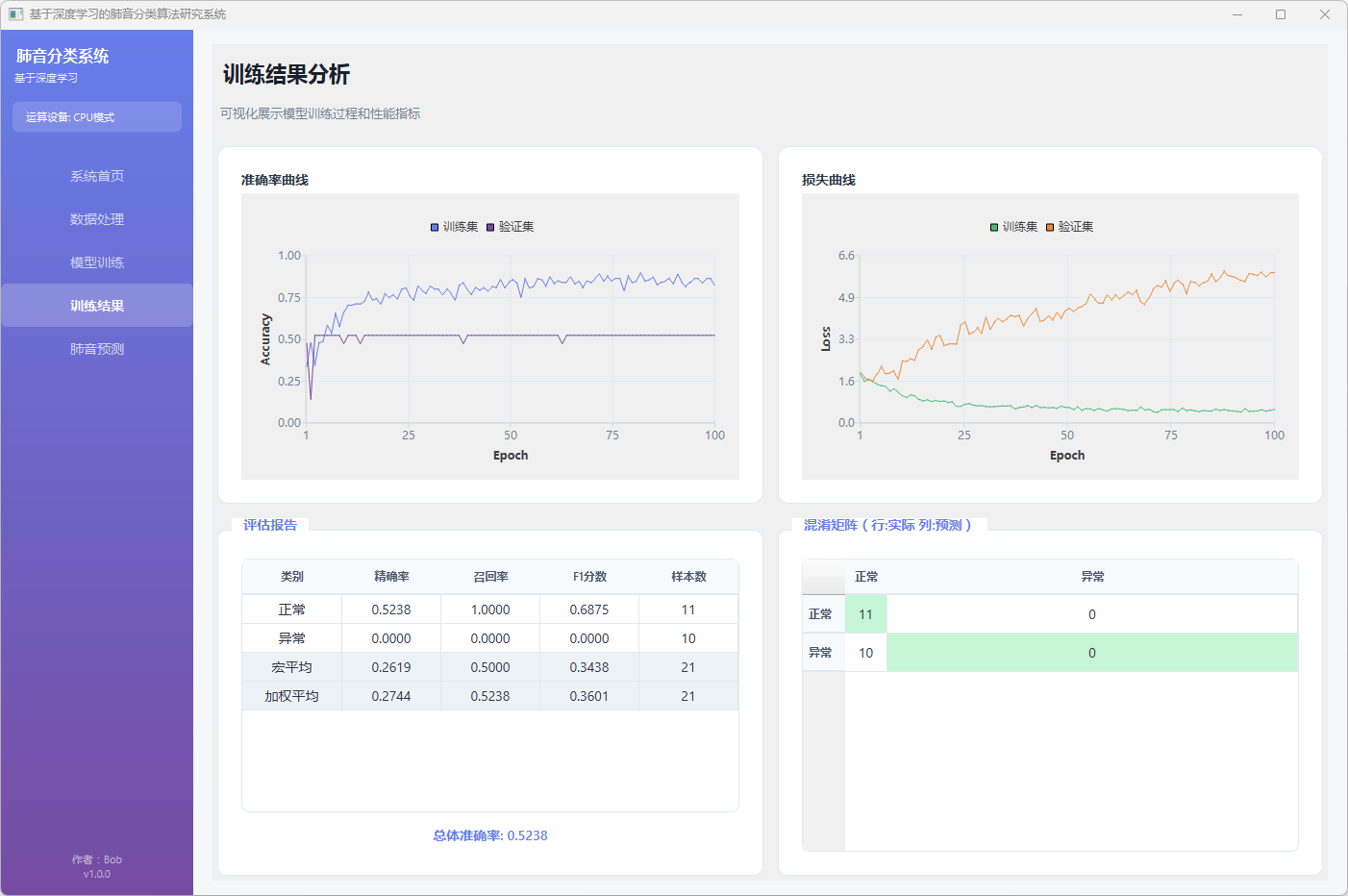Click the 运算设备 CPU模式 badge
1348x896 pixels.
pos(97,117)
